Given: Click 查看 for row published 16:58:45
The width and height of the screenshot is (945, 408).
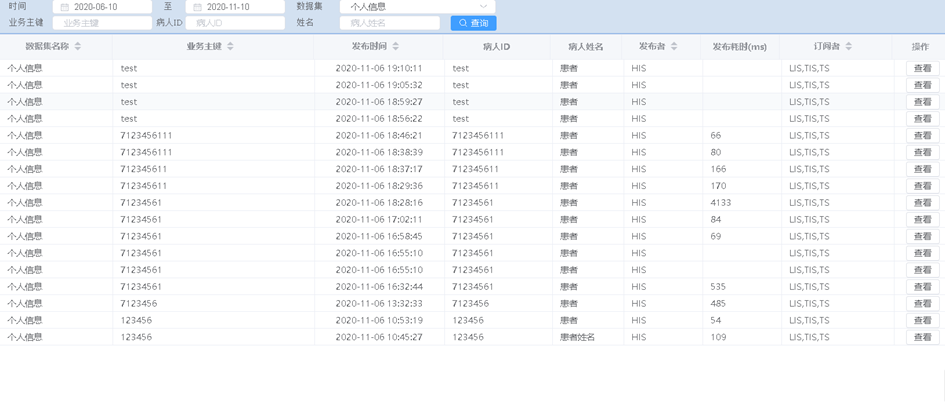Looking at the screenshot, I should (923, 237).
